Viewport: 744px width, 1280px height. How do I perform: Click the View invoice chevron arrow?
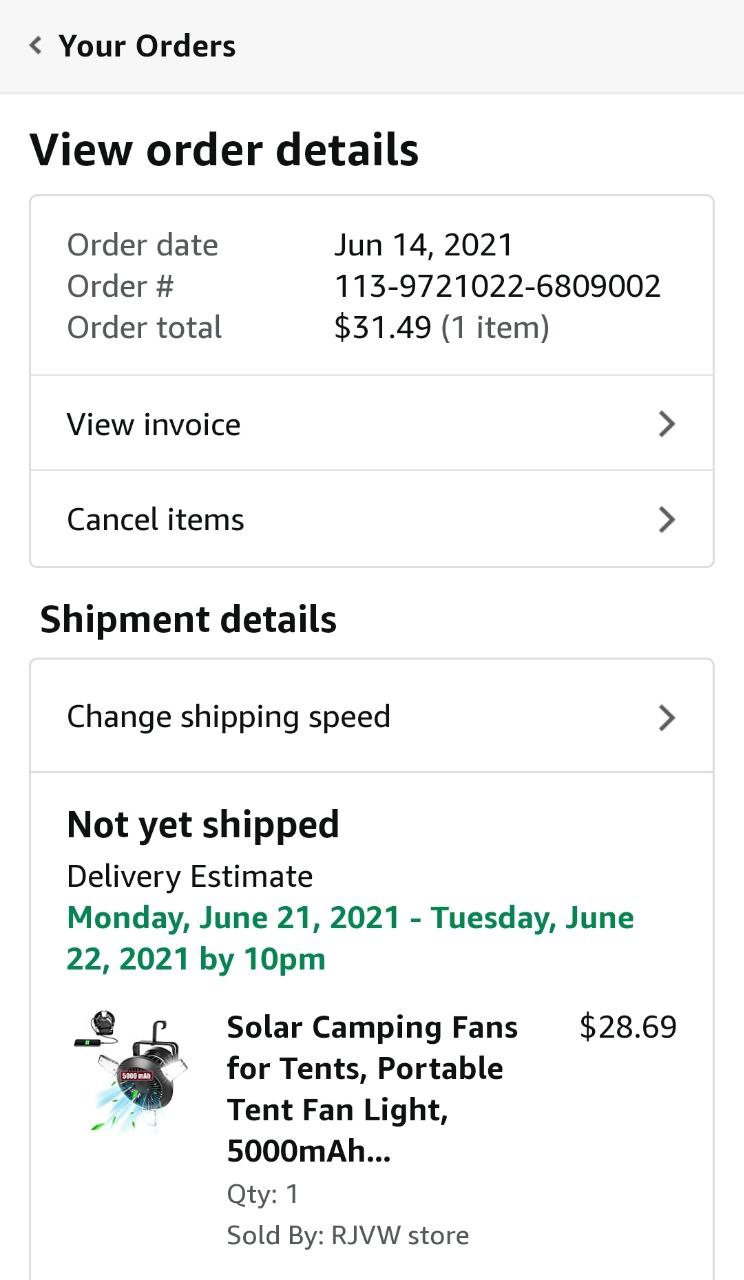pyautogui.click(x=667, y=424)
